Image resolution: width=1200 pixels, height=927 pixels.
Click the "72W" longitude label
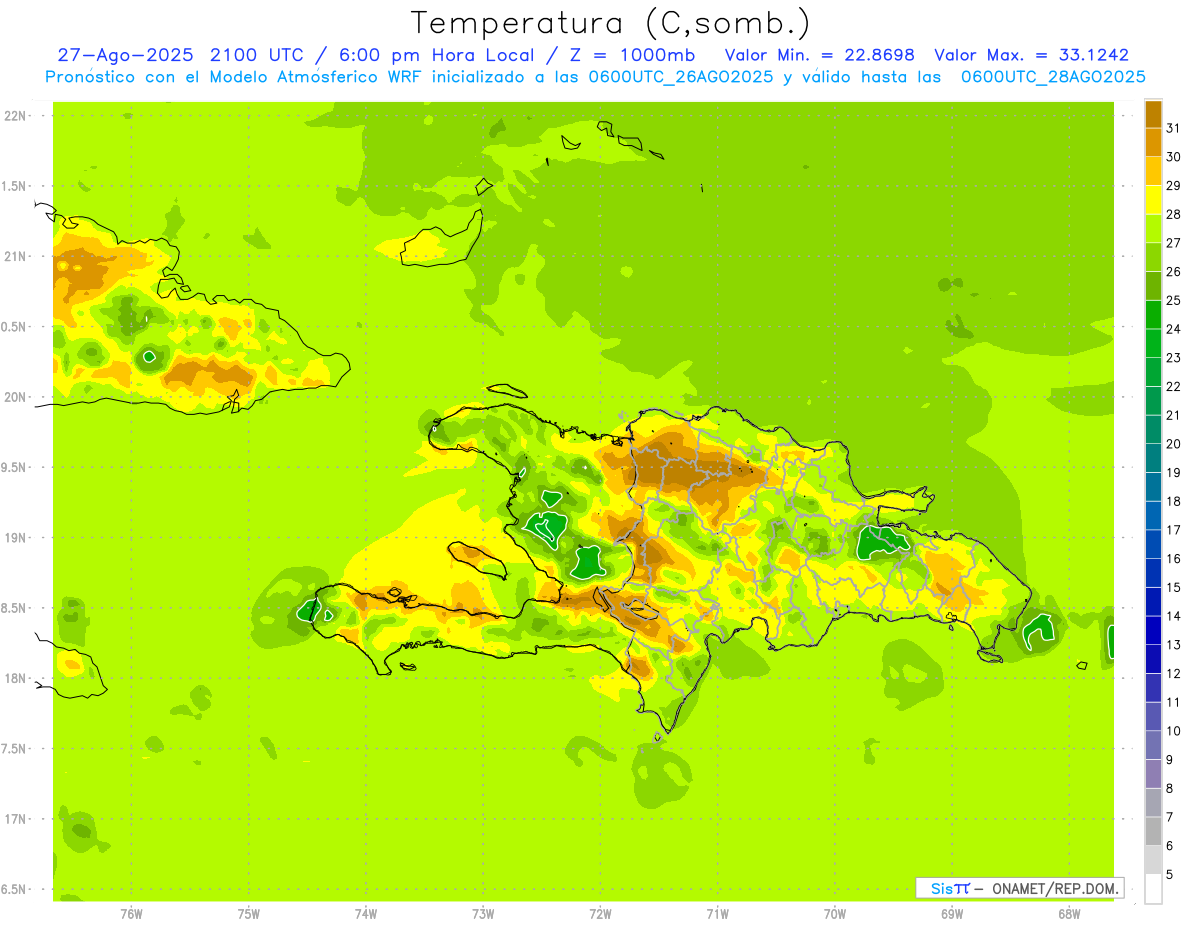point(600,914)
